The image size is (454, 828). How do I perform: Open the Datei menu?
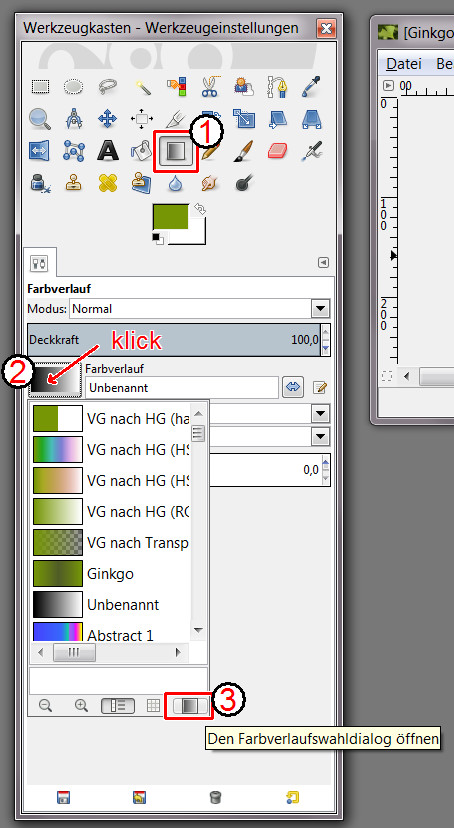[404, 64]
